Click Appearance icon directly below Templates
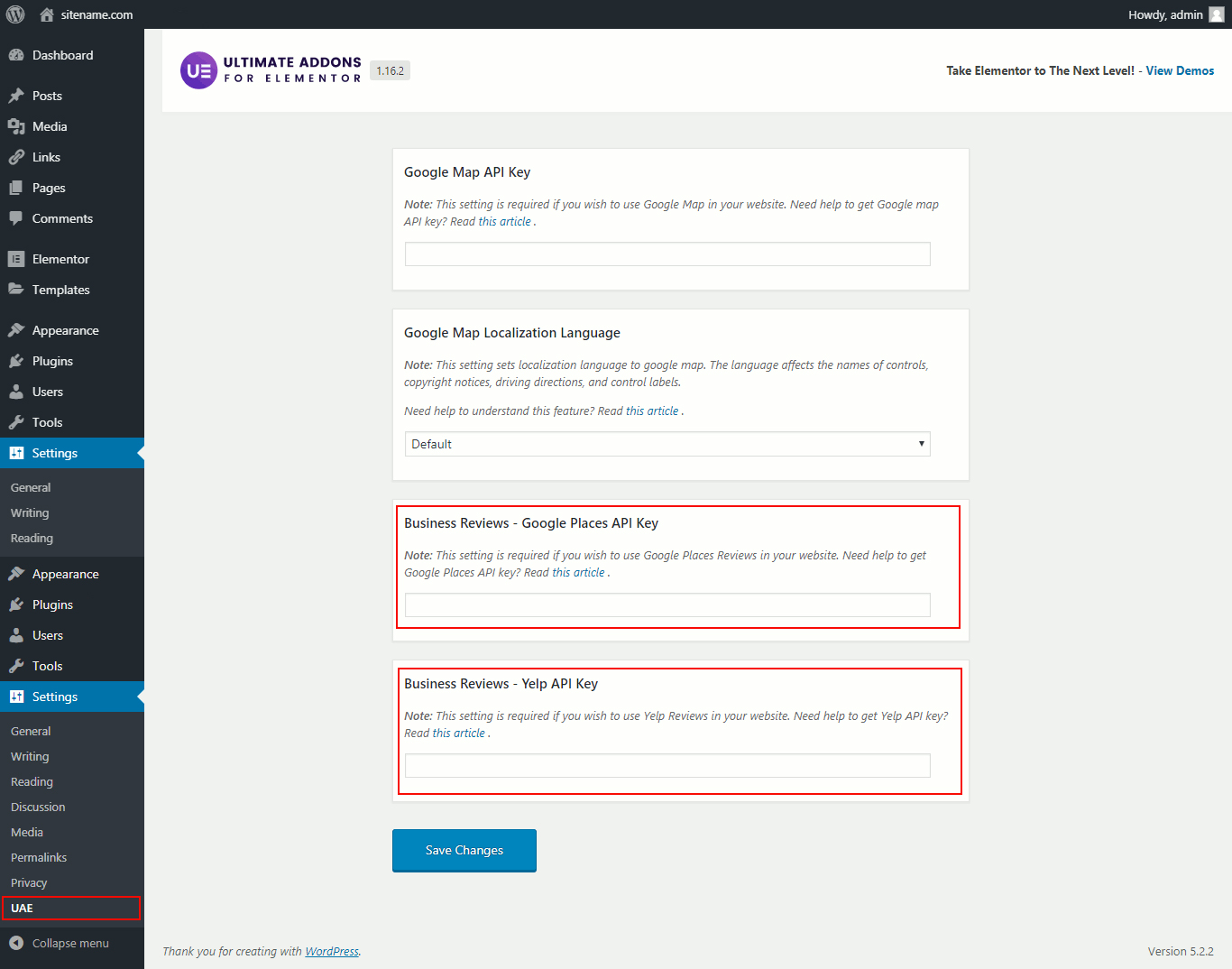Image resolution: width=1232 pixels, height=969 pixels. (16, 330)
